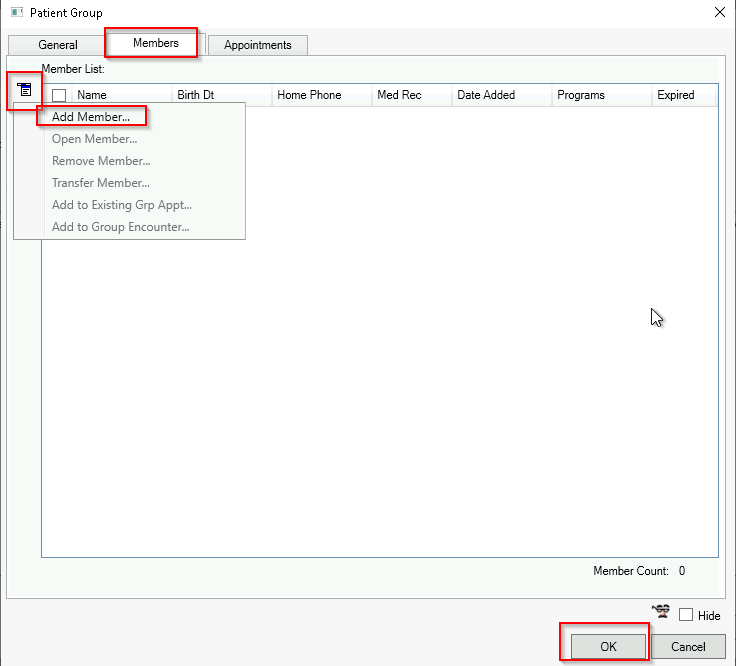Check the select-all box in the list header
736x666 pixels.
point(59,95)
